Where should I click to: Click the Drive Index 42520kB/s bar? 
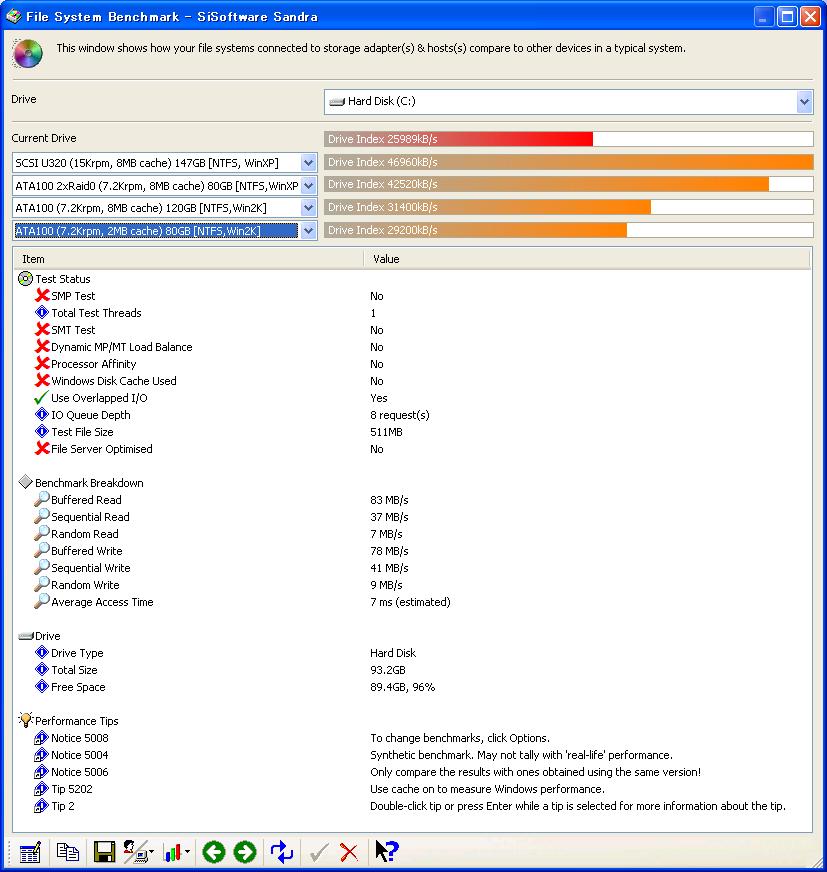[568, 184]
